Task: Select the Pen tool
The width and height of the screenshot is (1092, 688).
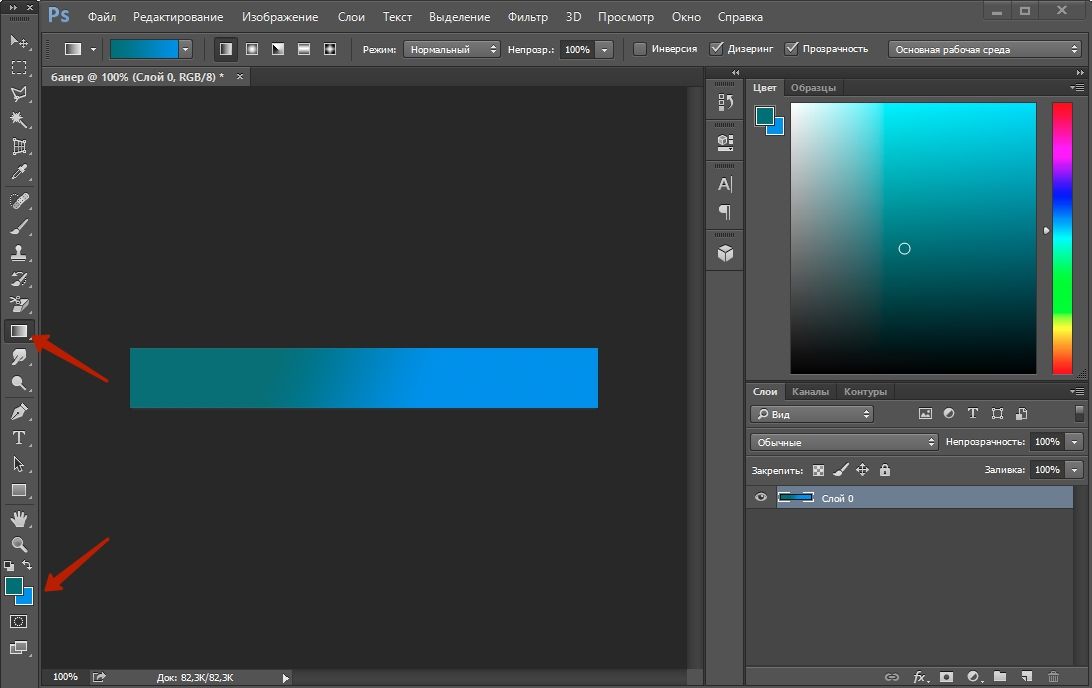Action: click(x=19, y=412)
